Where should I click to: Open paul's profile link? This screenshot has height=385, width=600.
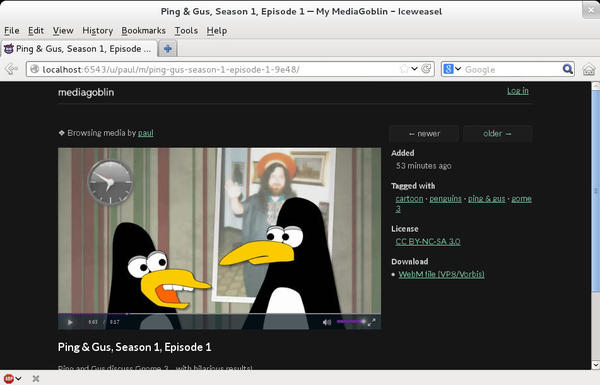click(x=145, y=133)
